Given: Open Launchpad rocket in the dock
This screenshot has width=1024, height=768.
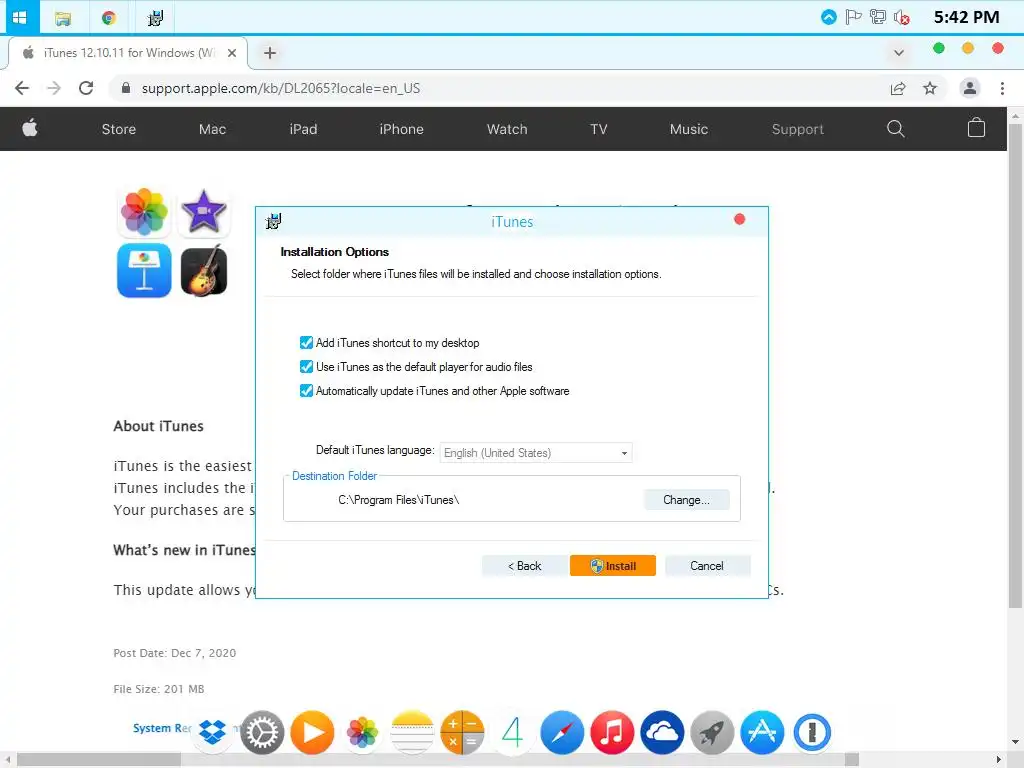Looking at the screenshot, I should 712,732.
